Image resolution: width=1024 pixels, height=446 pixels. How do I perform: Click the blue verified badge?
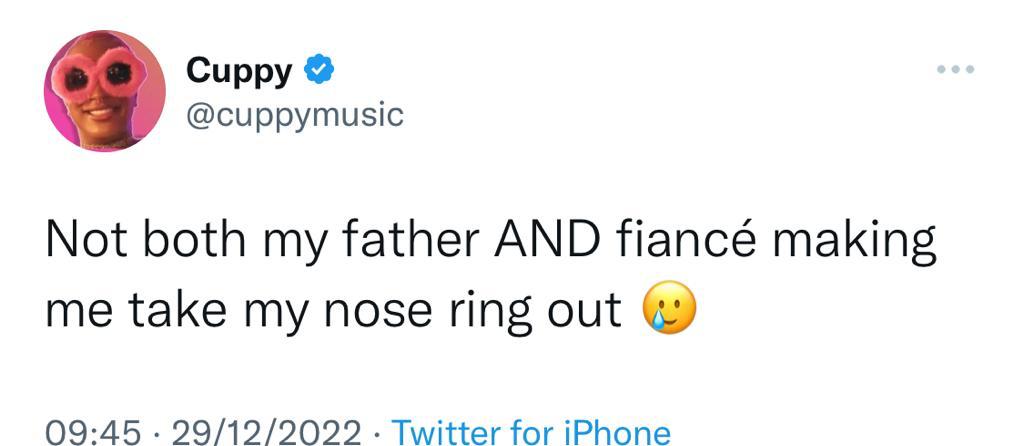[318, 70]
